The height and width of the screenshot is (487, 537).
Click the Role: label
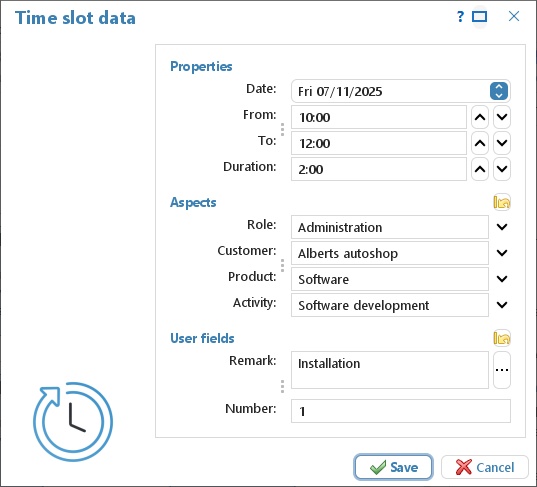click(x=261, y=225)
